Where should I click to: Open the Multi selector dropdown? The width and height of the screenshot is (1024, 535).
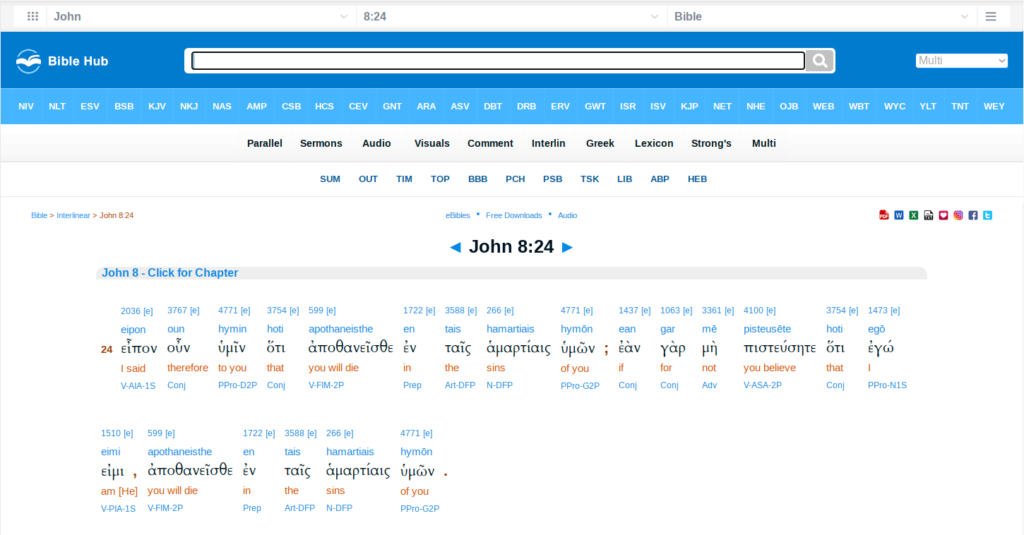pos(961,61)
